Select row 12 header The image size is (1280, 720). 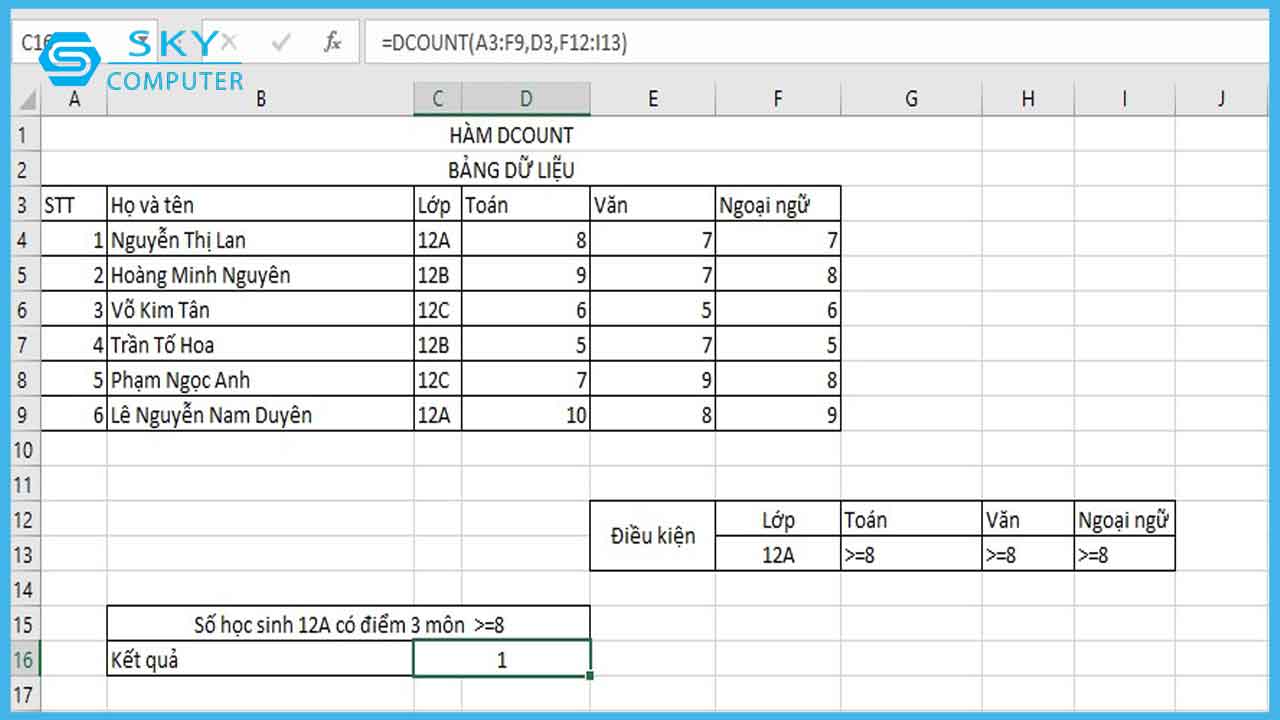[27, 519]
